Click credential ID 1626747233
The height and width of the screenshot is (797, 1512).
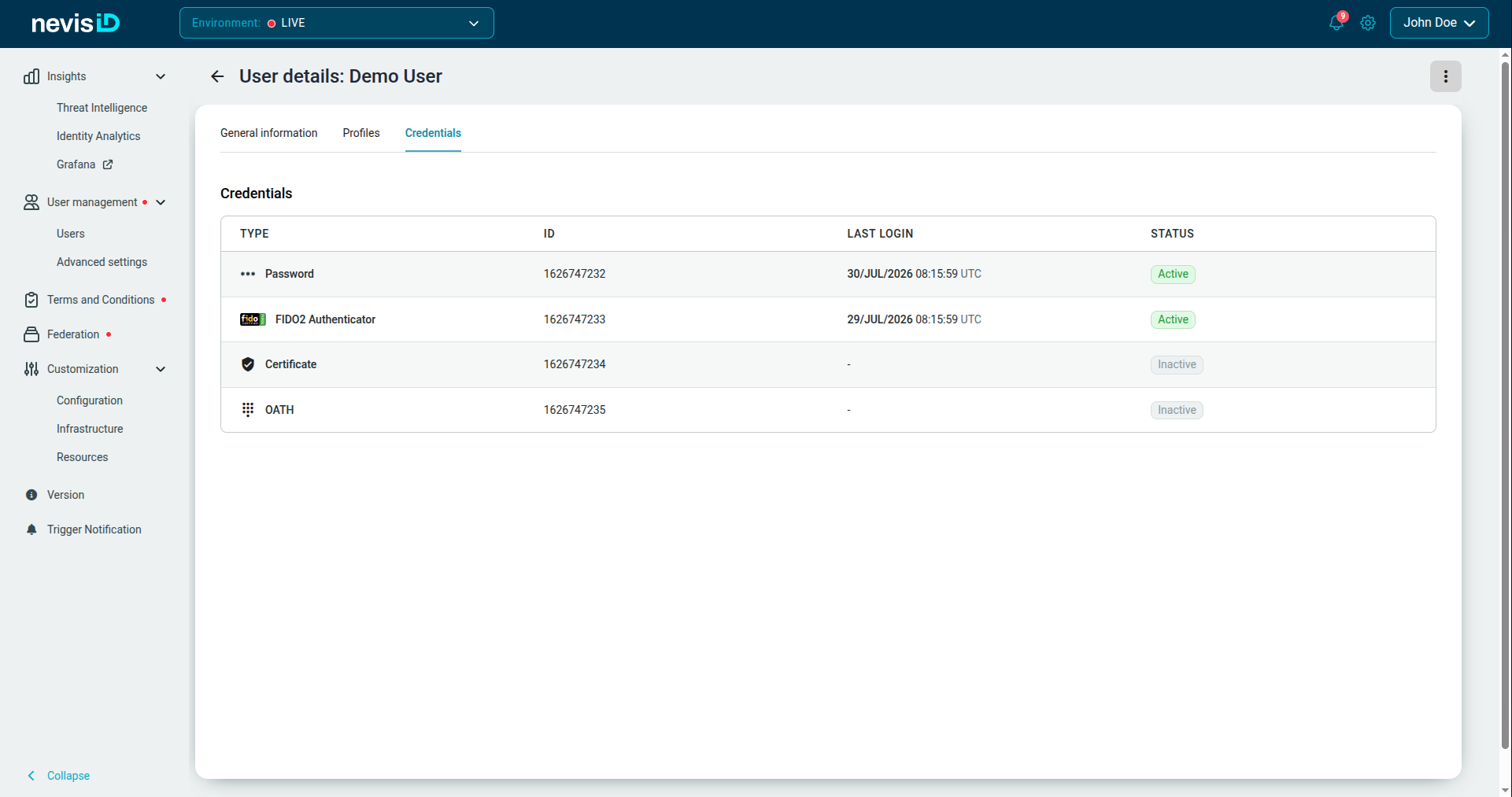[x=575, y=319]
